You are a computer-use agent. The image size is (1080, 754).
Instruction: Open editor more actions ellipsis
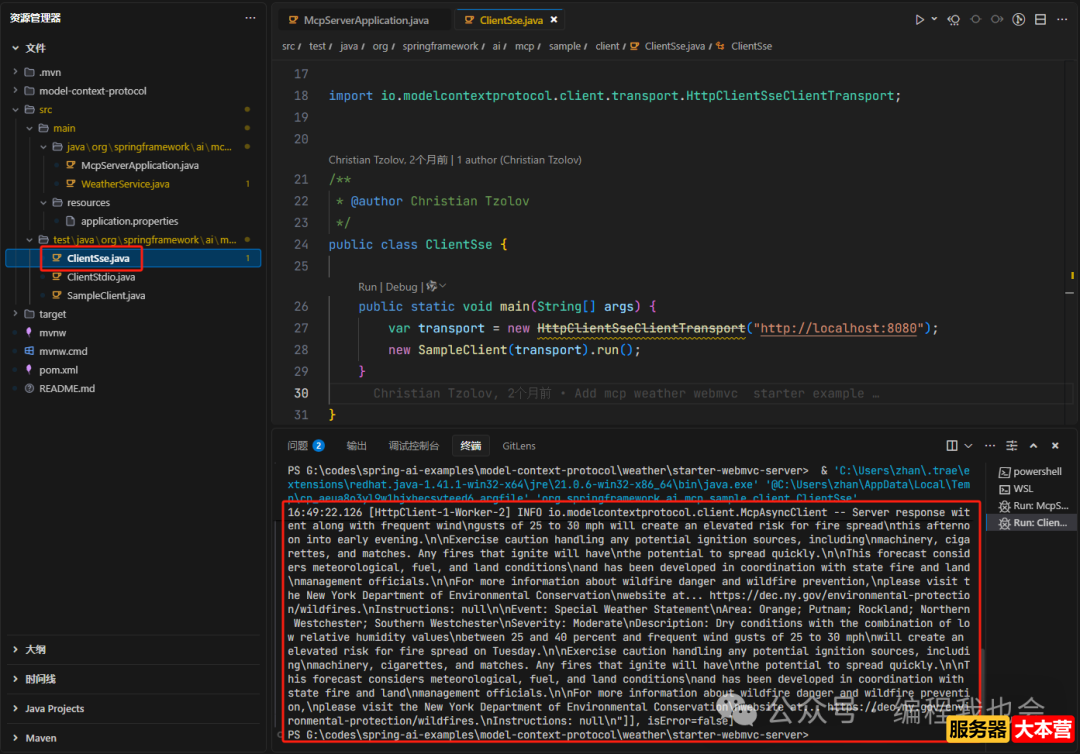(x=1062, y=19)
